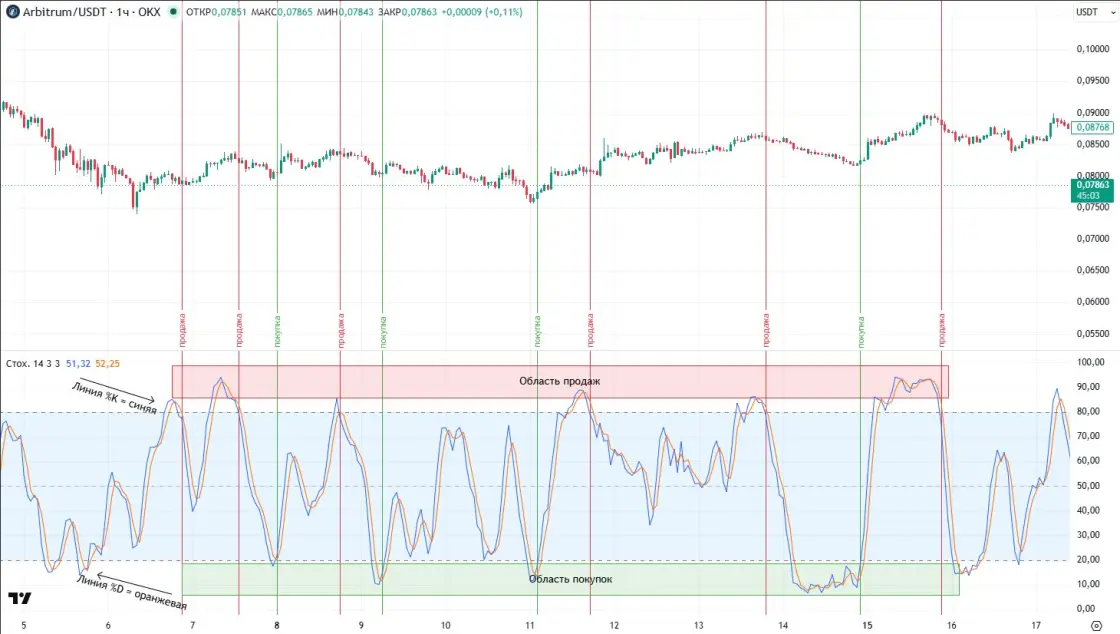Click the ЗАКР 0,07863 close value
Screen dimensions: 1120x634
[x=407, y=12]
